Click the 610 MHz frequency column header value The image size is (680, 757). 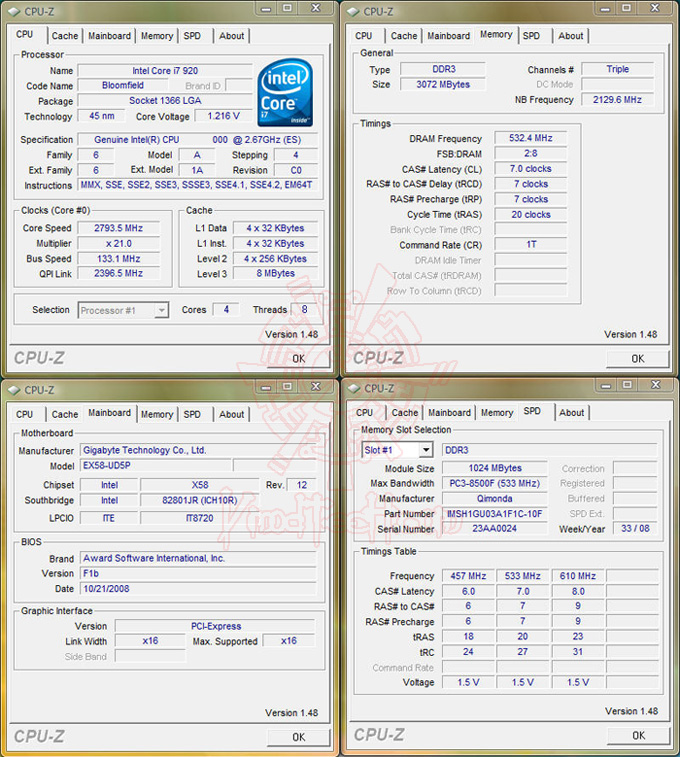[578, 576]
